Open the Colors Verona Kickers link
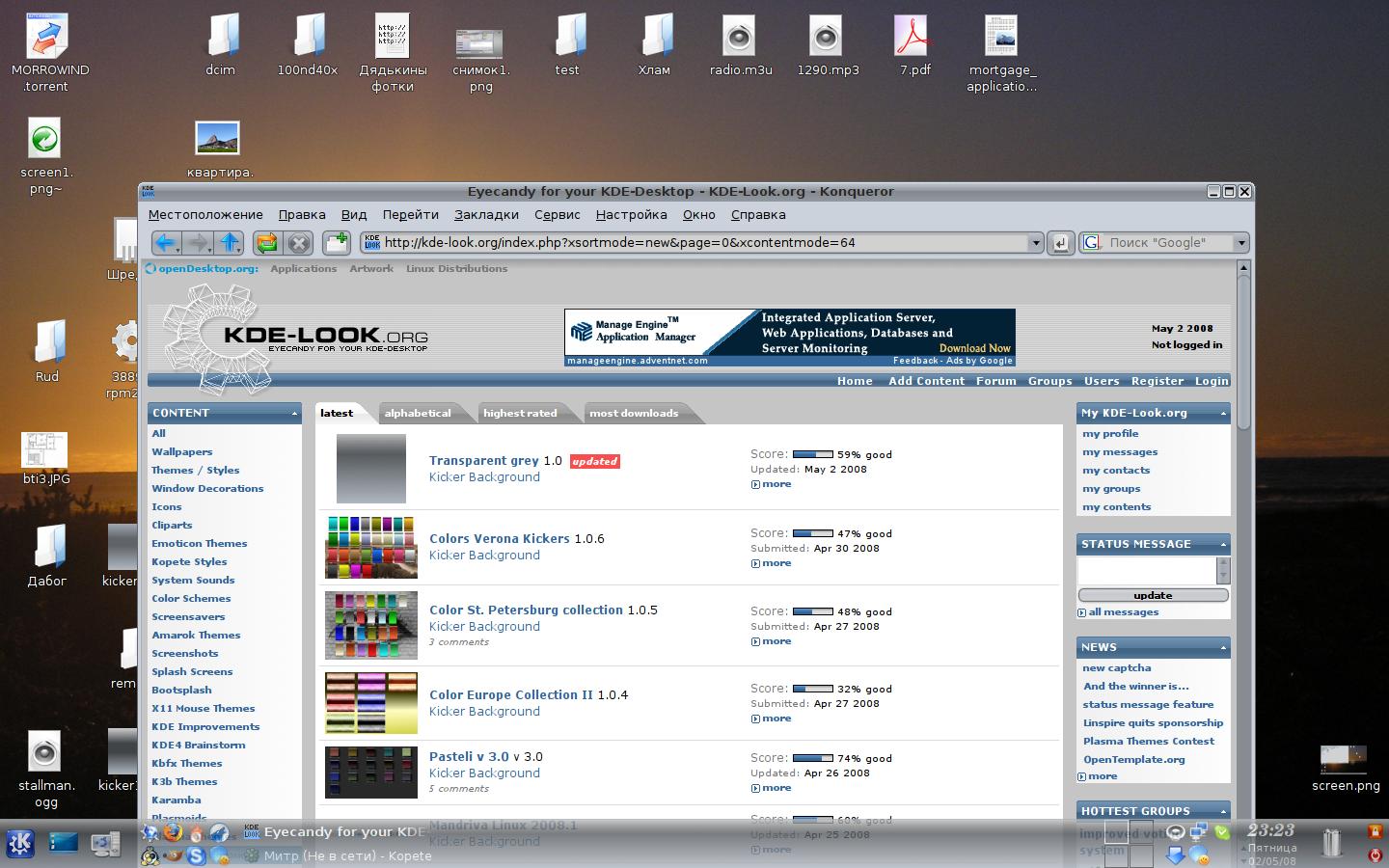Image resolution: width=1389 pixels, height=868 pixels. click(x=500, y=538)
